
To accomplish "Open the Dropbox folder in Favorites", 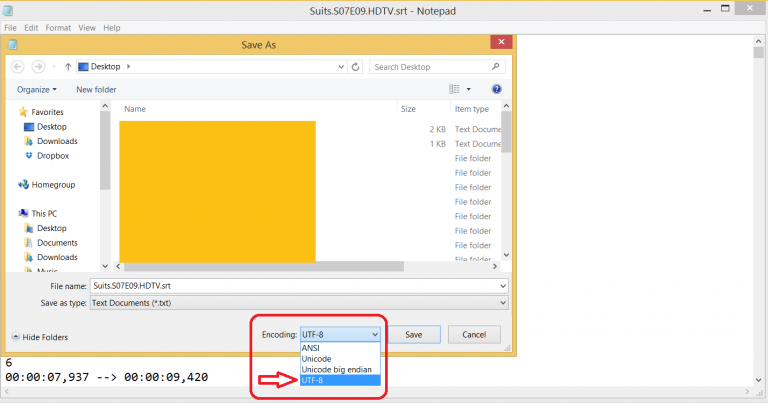I will (53, 156).
